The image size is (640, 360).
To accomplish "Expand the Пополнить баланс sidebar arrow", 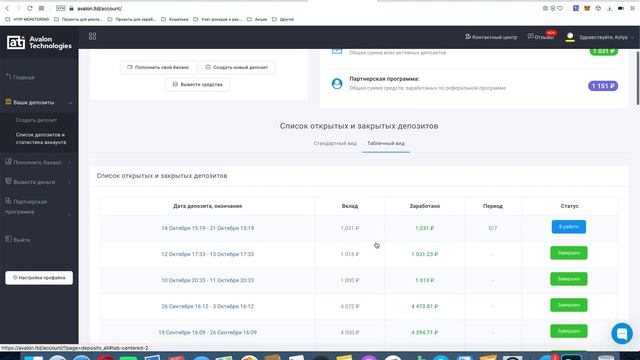I will (x=70, y=163).
